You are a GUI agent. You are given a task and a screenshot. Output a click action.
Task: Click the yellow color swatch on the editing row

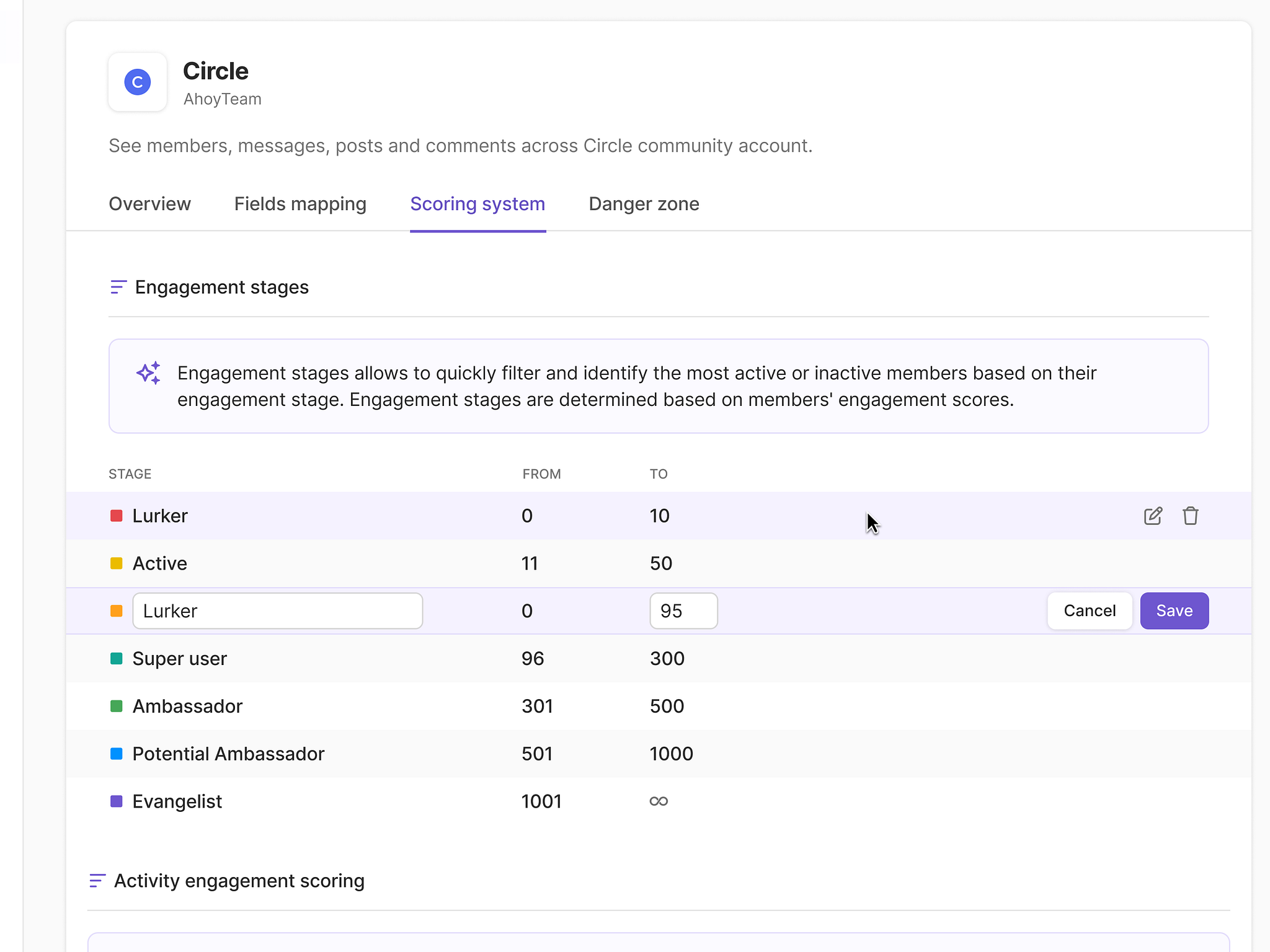click(116, 610)
